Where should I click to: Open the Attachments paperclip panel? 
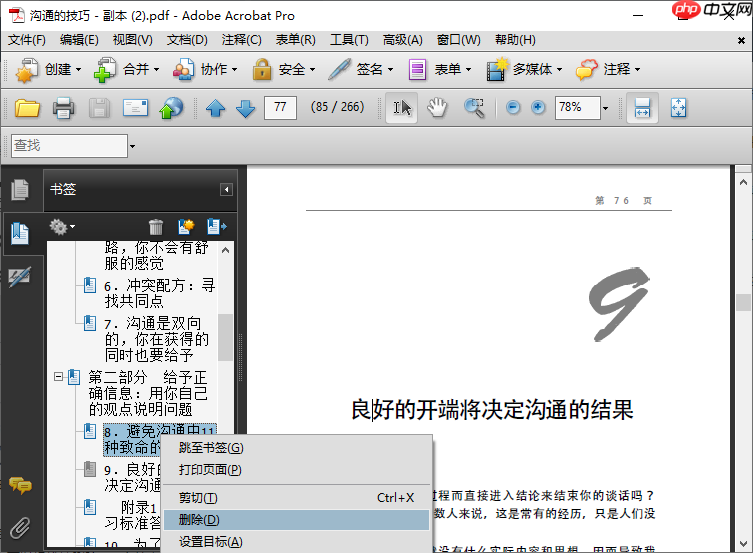tap(20, 528)
